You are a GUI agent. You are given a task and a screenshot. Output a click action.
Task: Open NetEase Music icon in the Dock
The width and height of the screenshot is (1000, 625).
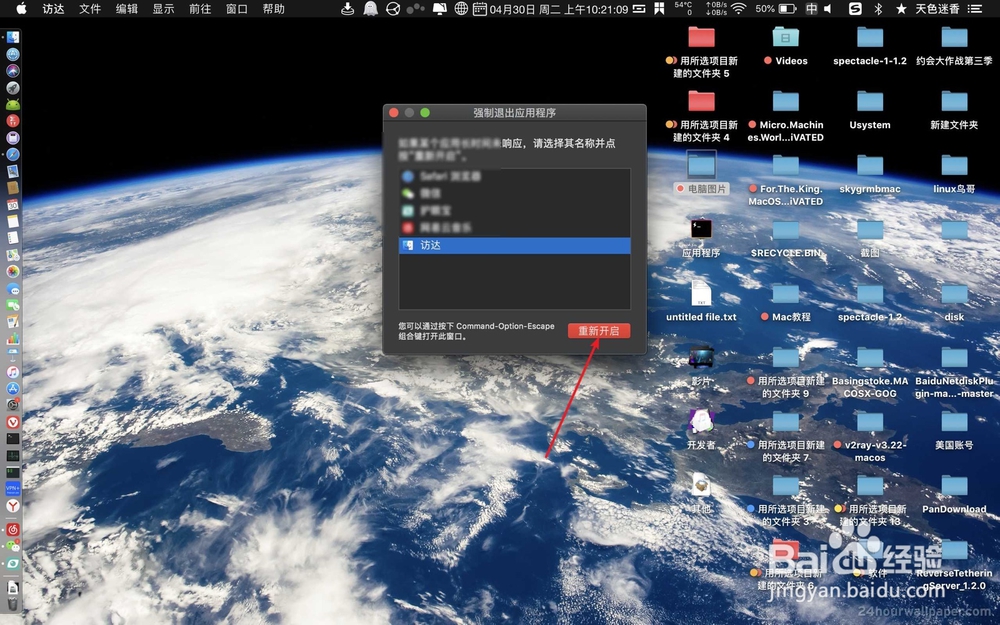13,529
